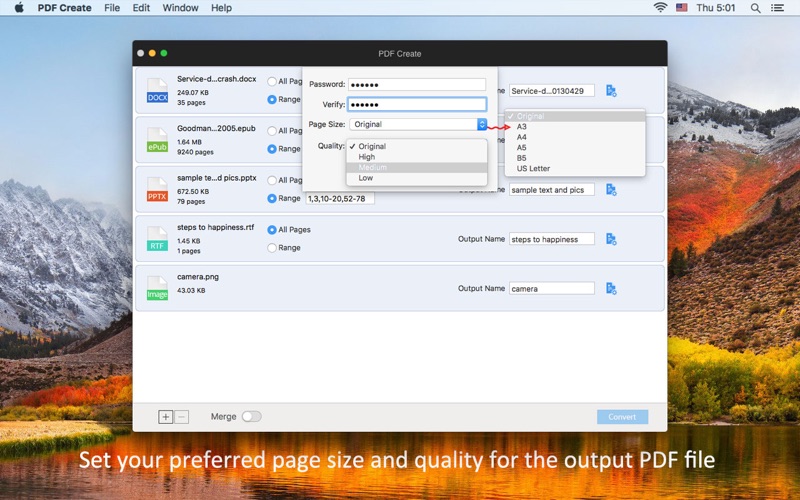Screen dimensions: 800x500
Task: Edit output name camera
Action: [x=552, y=289]
